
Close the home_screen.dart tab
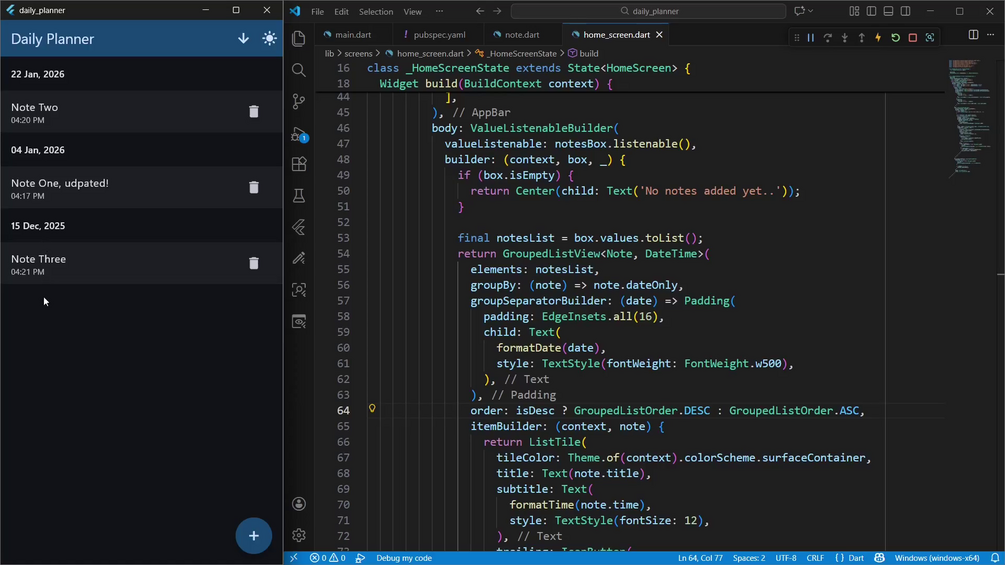click(659, 35)
